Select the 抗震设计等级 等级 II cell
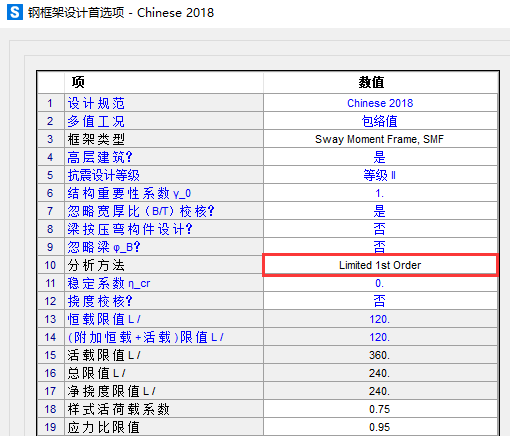The width and height of the screenshot is (510, 436). click(x=380, y=175)
